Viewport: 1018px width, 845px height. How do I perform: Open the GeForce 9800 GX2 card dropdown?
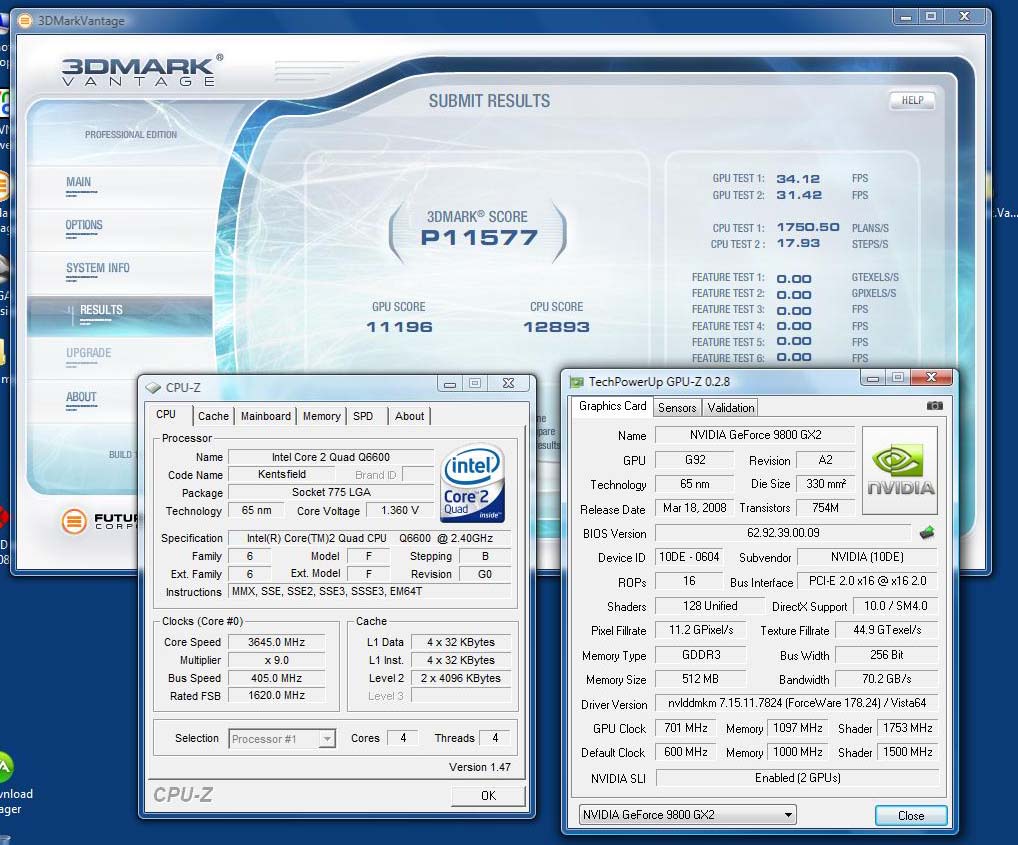[687, 814]
